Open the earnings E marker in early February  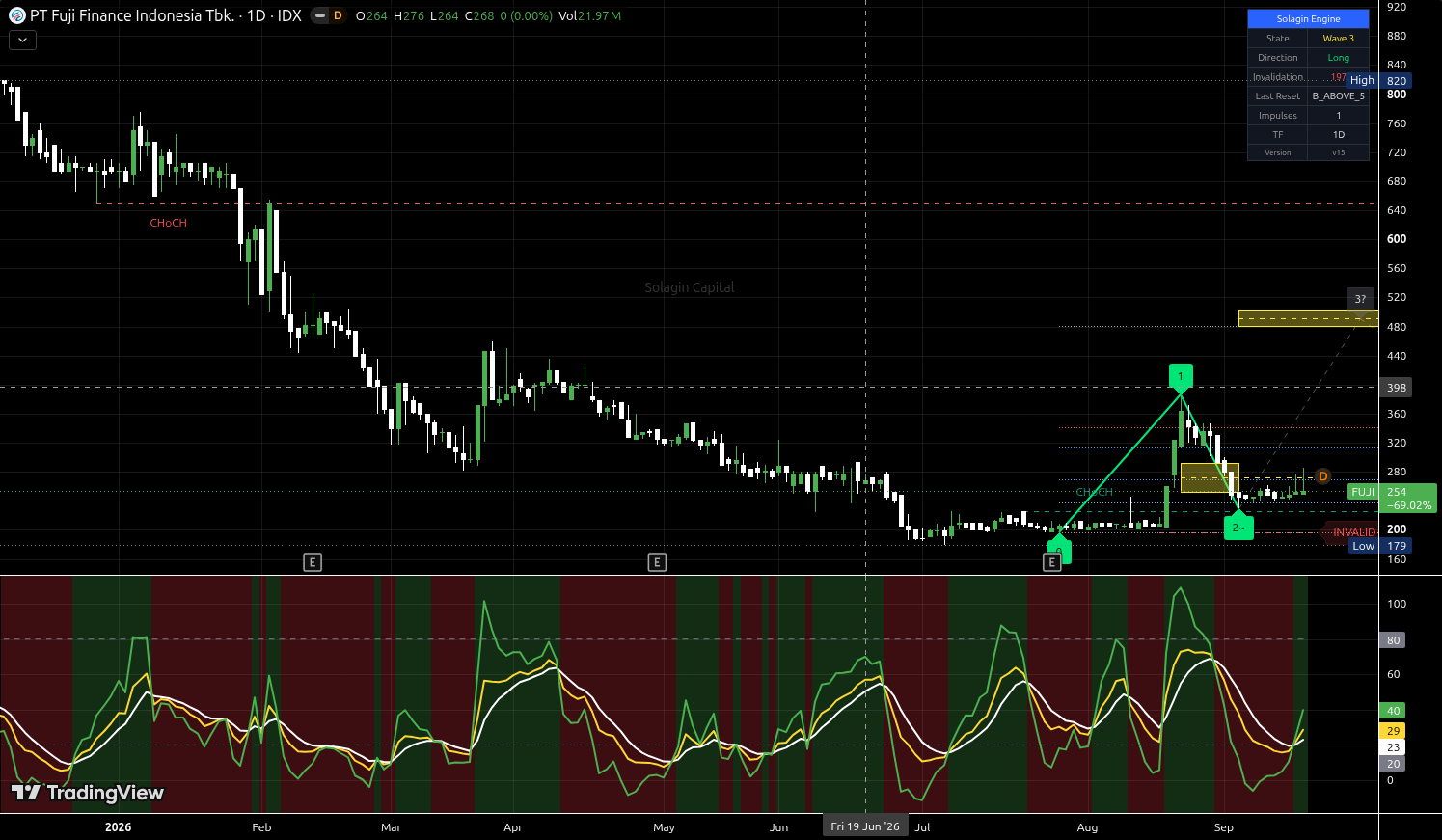tap(313, 562)
